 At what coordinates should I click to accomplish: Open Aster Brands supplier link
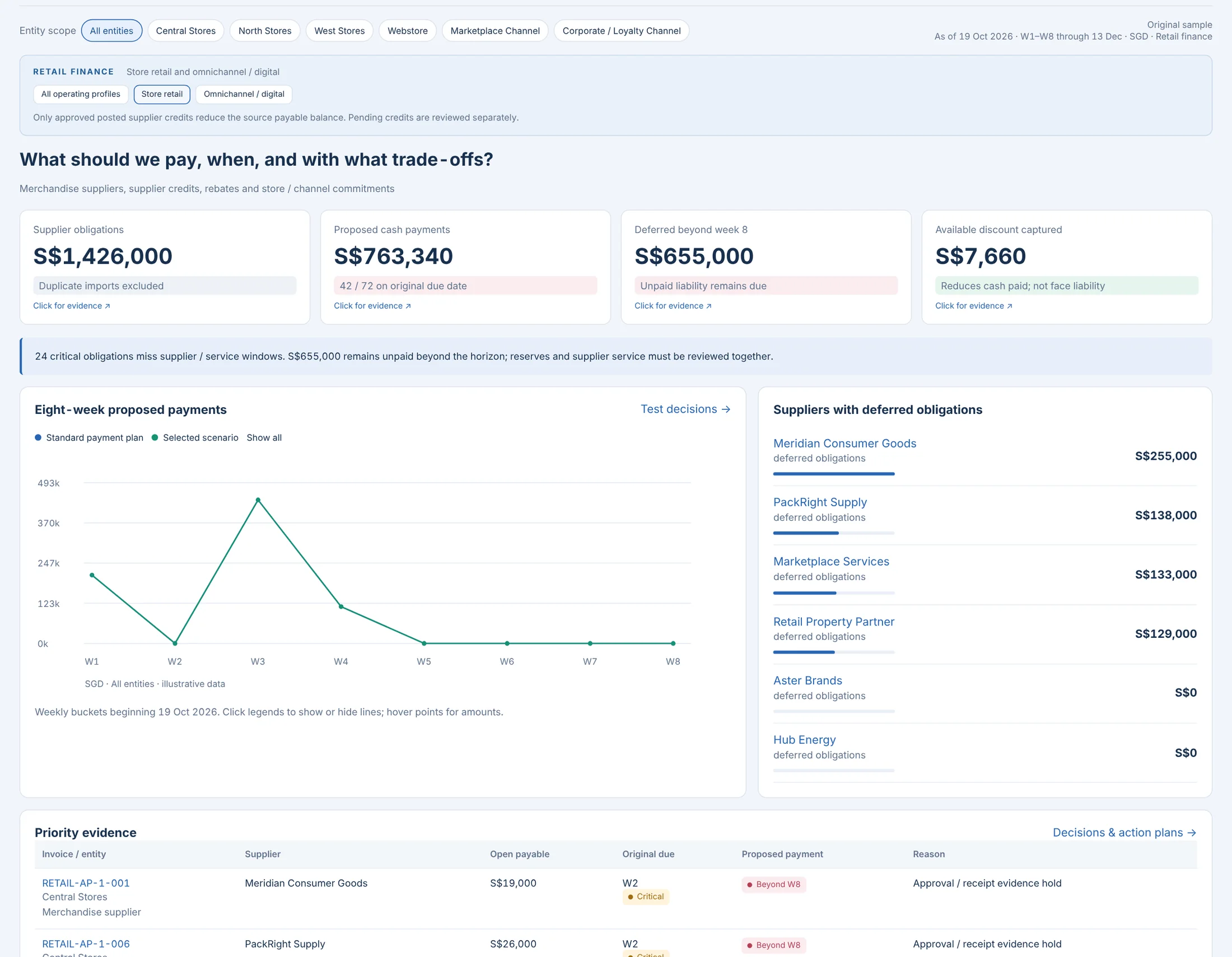(807, 681)
